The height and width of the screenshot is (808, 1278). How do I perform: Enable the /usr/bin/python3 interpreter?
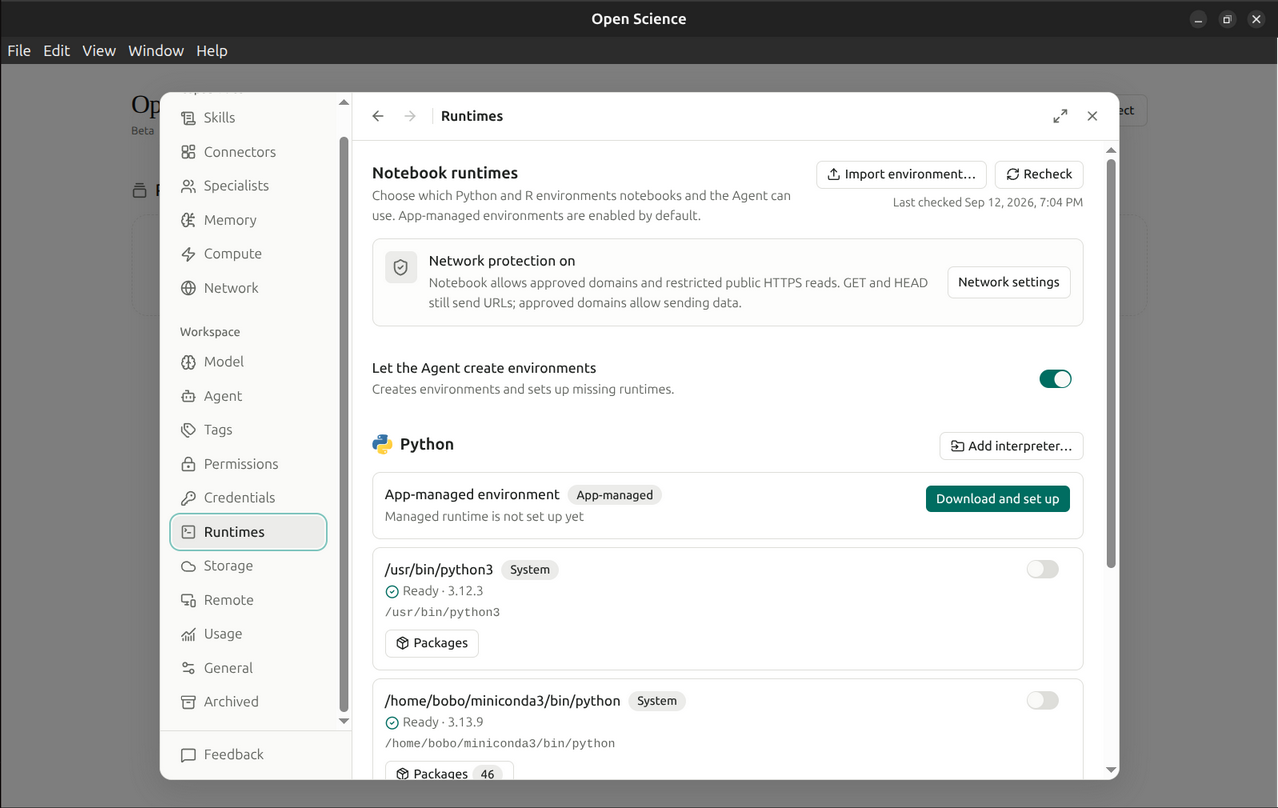[1042, 569]
